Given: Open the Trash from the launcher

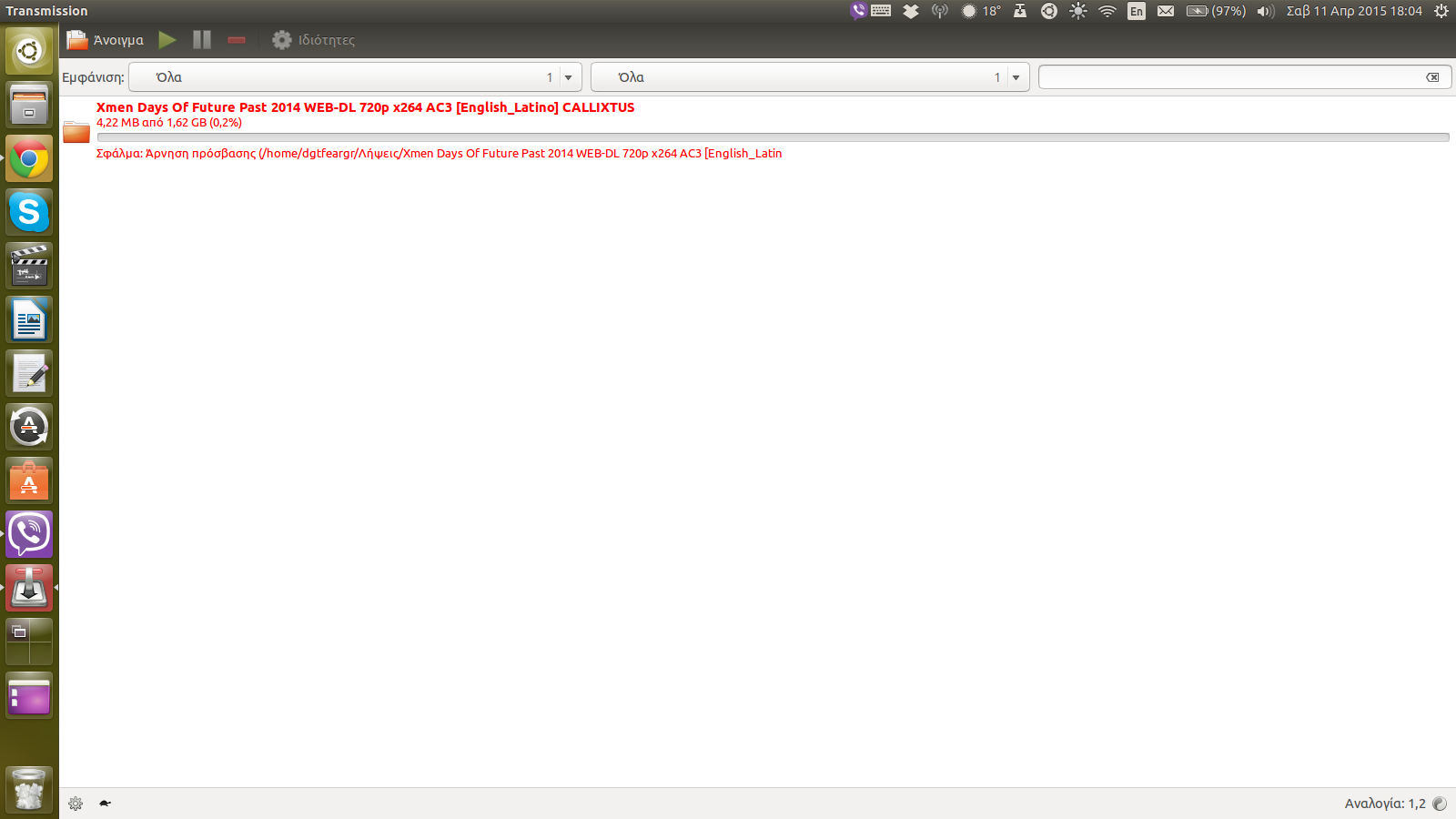Looking at the screenshot, I should coord(29,789).
